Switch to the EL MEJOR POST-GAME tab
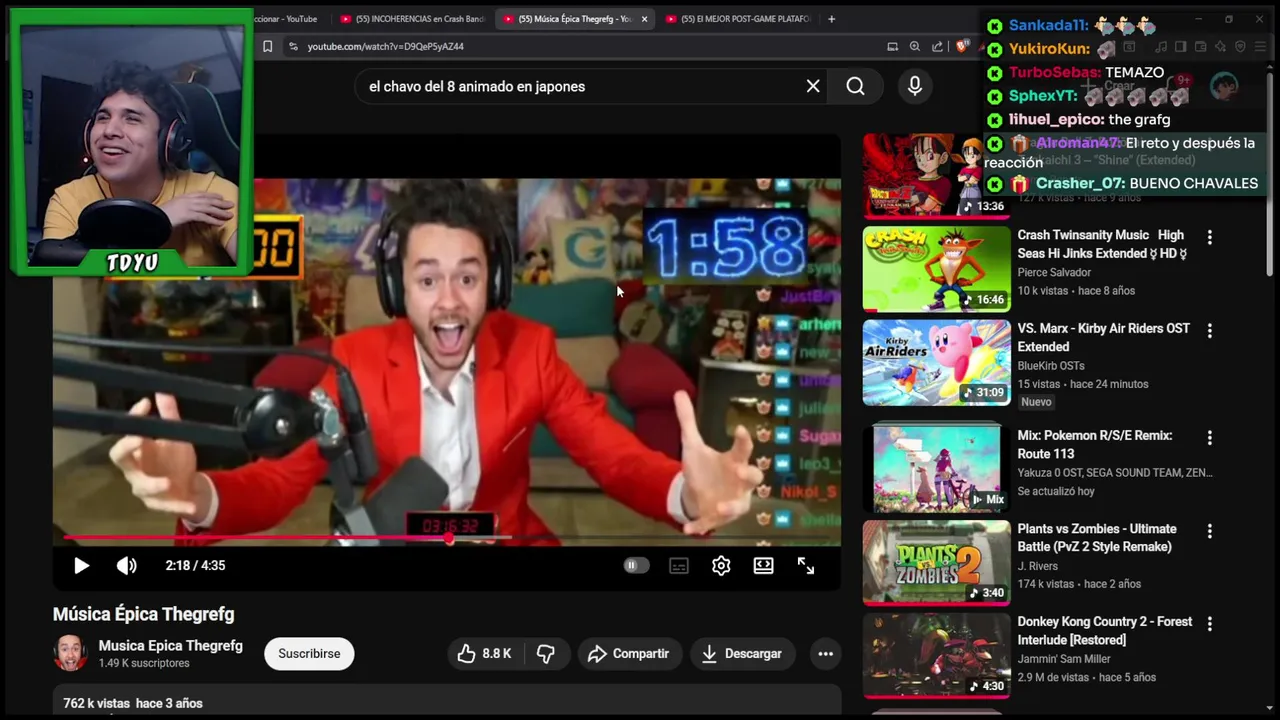This screenshot has width=1280, height=720. (738, 19)
